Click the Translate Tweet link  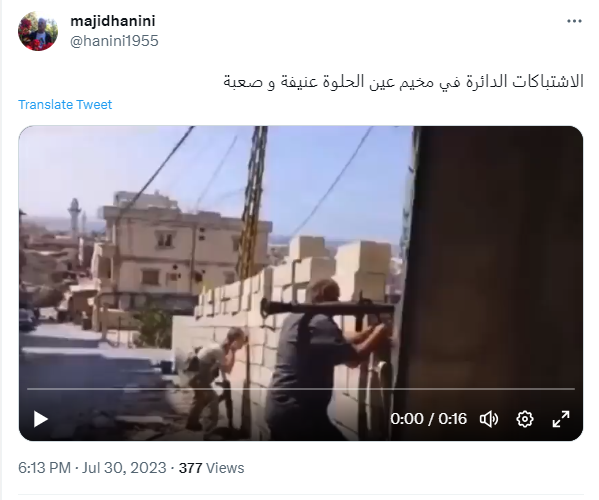[x=65, y=104]
